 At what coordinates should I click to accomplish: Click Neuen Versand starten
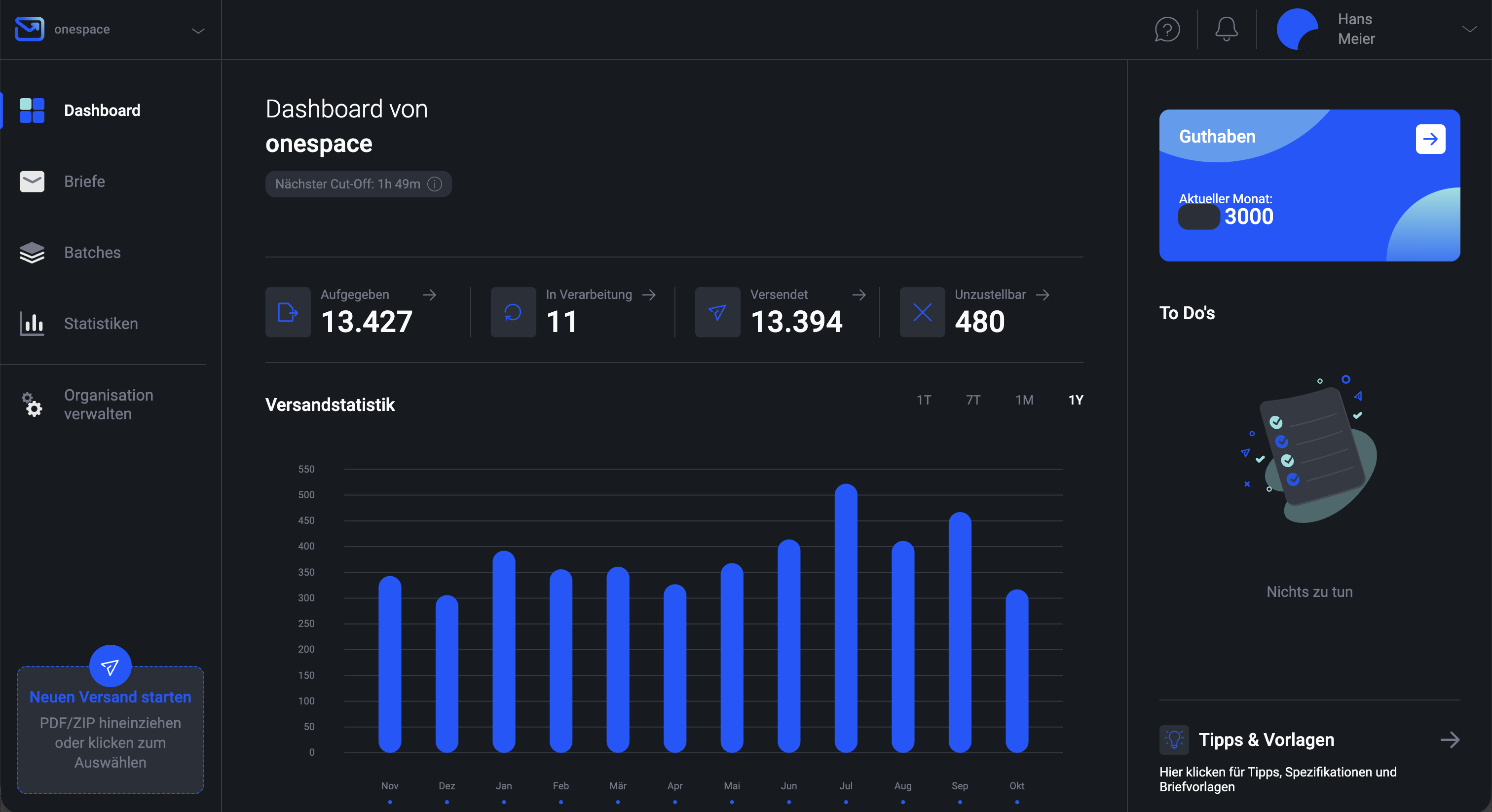click(110, 697)
